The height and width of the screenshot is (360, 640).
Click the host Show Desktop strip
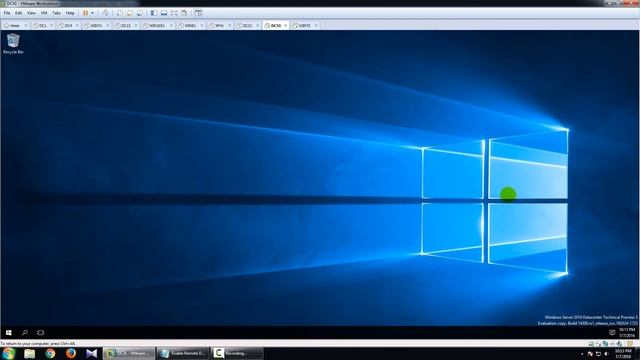tap(637, 353)
